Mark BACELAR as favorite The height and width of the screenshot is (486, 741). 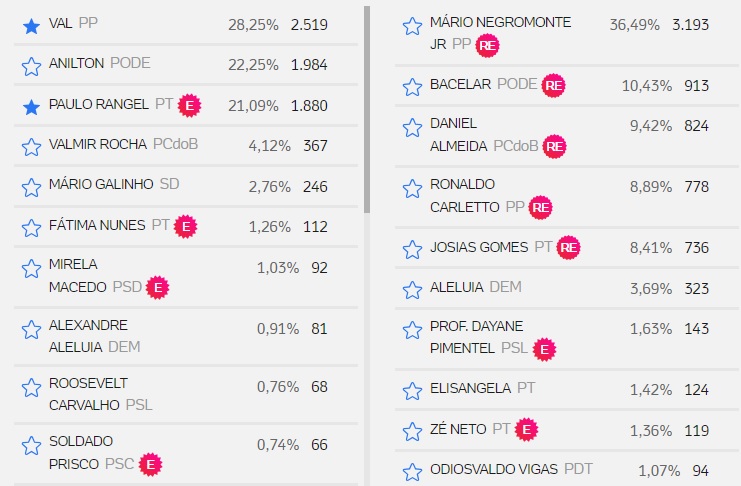tap(411, 87)
